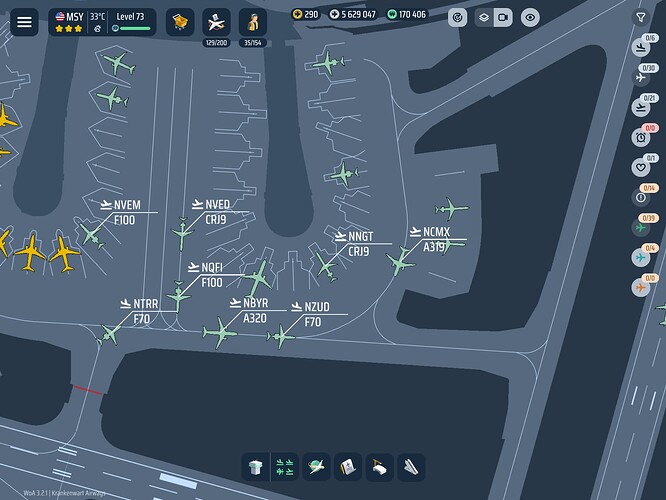Toggle the map layers button
The image size is (666, 500).
tap(483, 17)
